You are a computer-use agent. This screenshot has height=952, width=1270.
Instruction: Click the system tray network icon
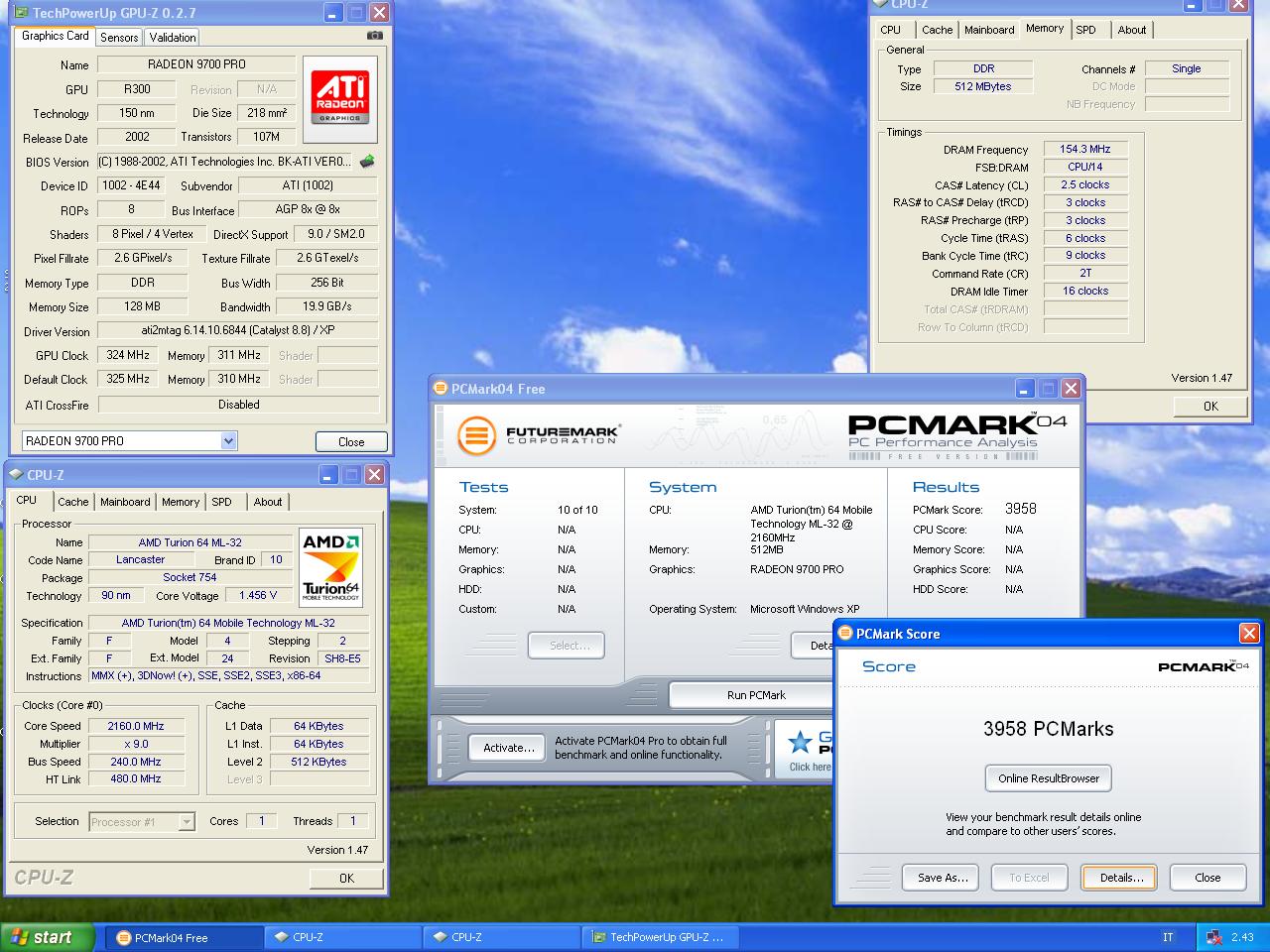(x=1214, y=936)
